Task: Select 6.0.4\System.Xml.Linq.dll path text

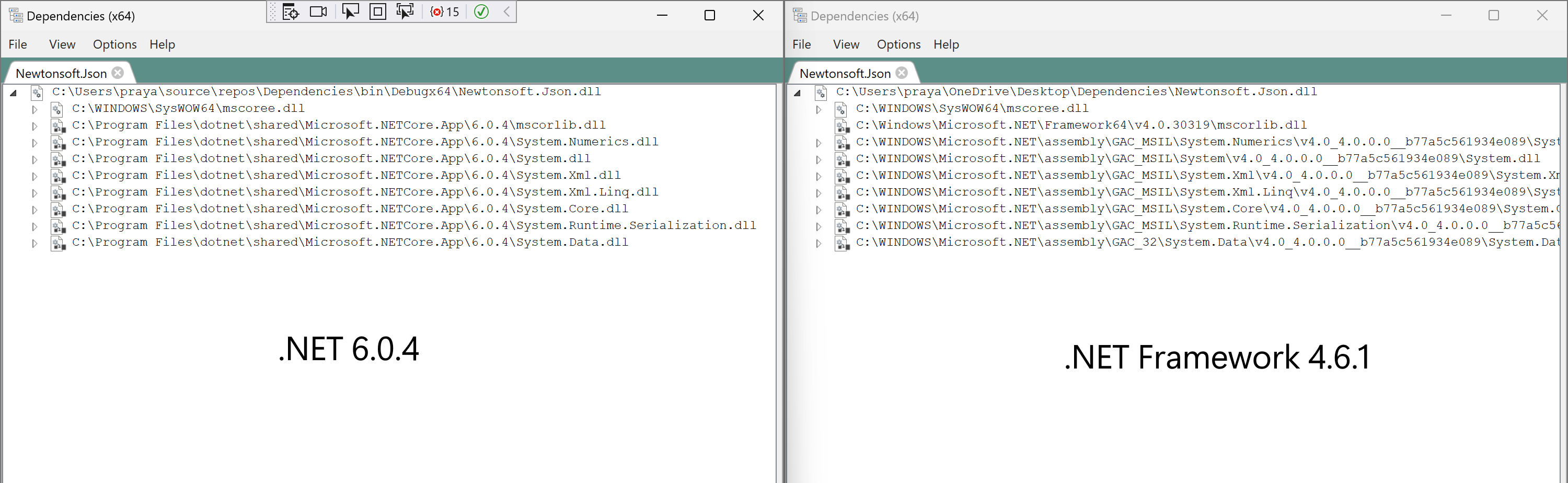Action: [365, 192]
